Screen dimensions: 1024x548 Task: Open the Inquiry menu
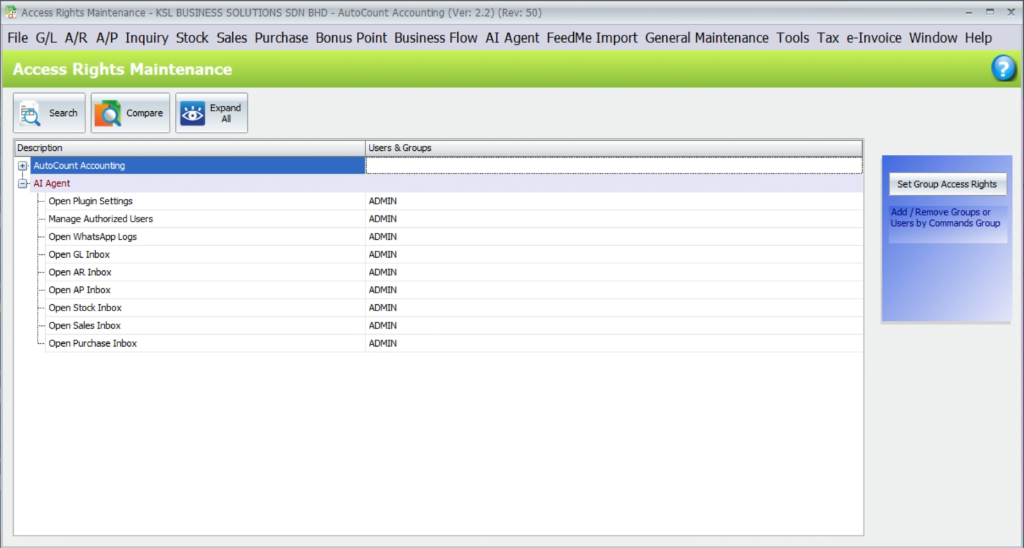pos(147,38)
